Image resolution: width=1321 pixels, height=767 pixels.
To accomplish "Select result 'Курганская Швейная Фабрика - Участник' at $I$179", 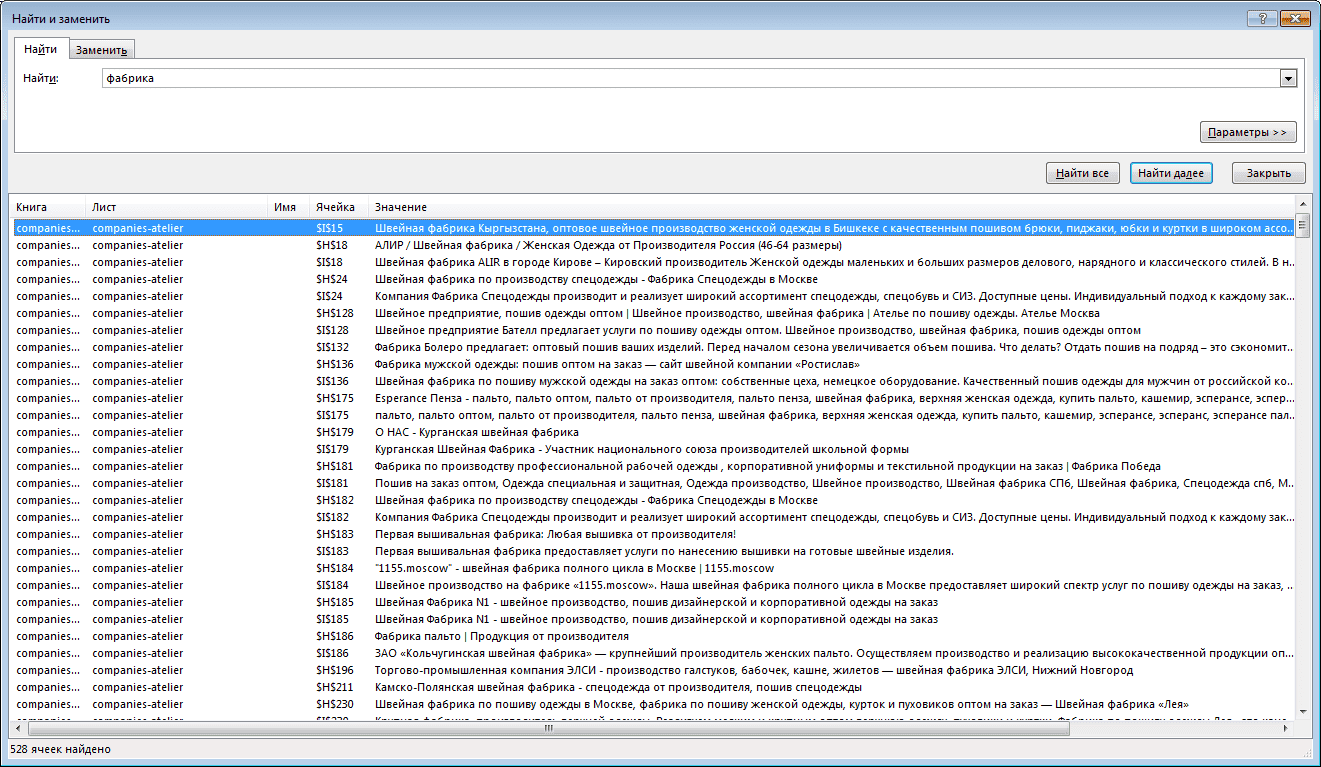I will [653, 449].
